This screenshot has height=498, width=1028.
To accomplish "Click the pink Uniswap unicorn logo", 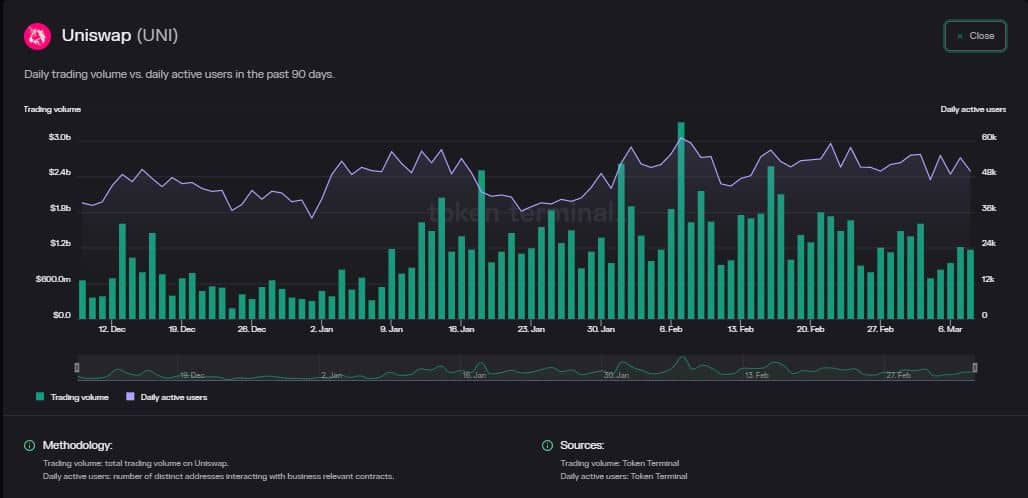I will tap(37, 36).
